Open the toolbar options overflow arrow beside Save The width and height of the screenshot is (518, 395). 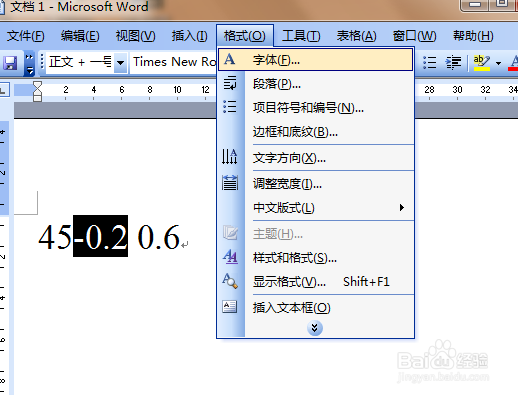tap(30, 63)
